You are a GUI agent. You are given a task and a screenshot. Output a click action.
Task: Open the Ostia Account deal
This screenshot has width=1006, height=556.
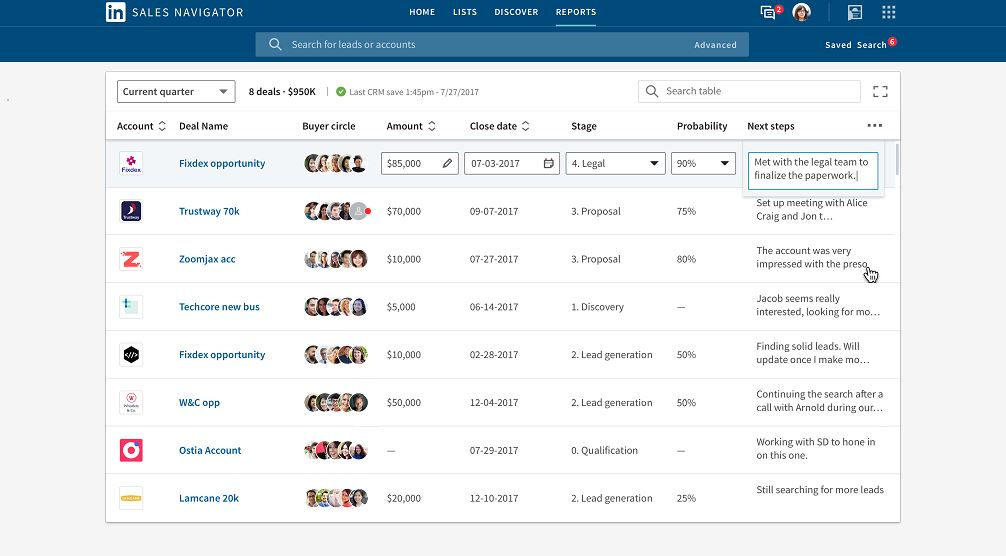click(210, 450)
